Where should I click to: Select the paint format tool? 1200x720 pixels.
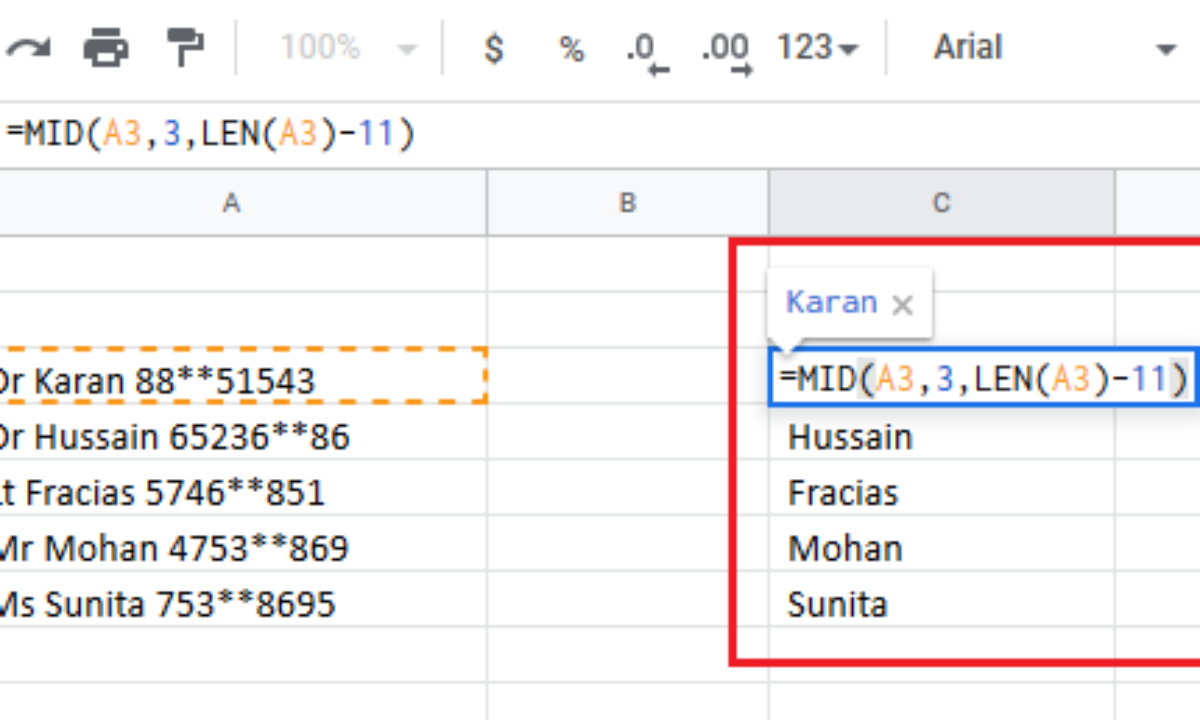pyautogui.click(x=184, y=47)
